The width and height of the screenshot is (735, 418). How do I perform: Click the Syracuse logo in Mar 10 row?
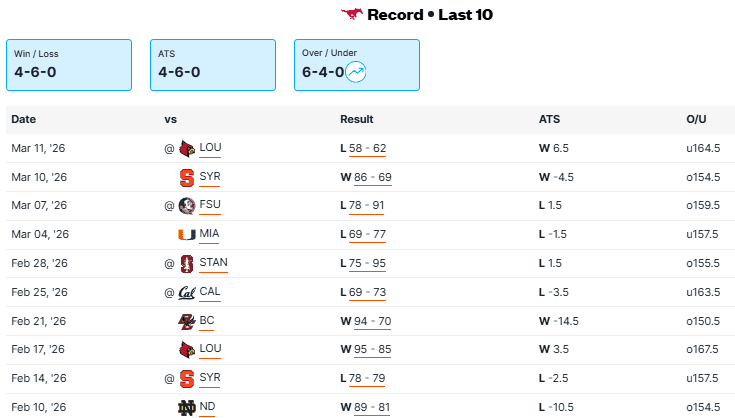186,177
